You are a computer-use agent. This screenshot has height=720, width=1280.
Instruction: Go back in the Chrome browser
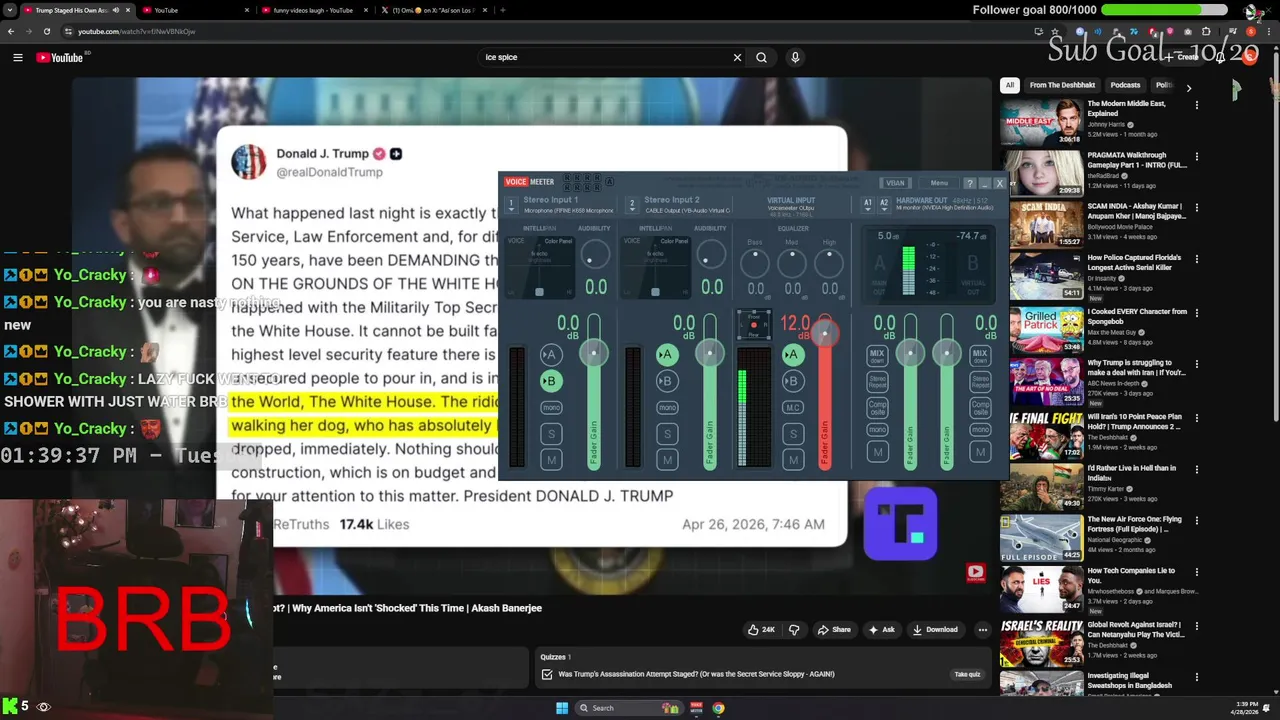11,31
